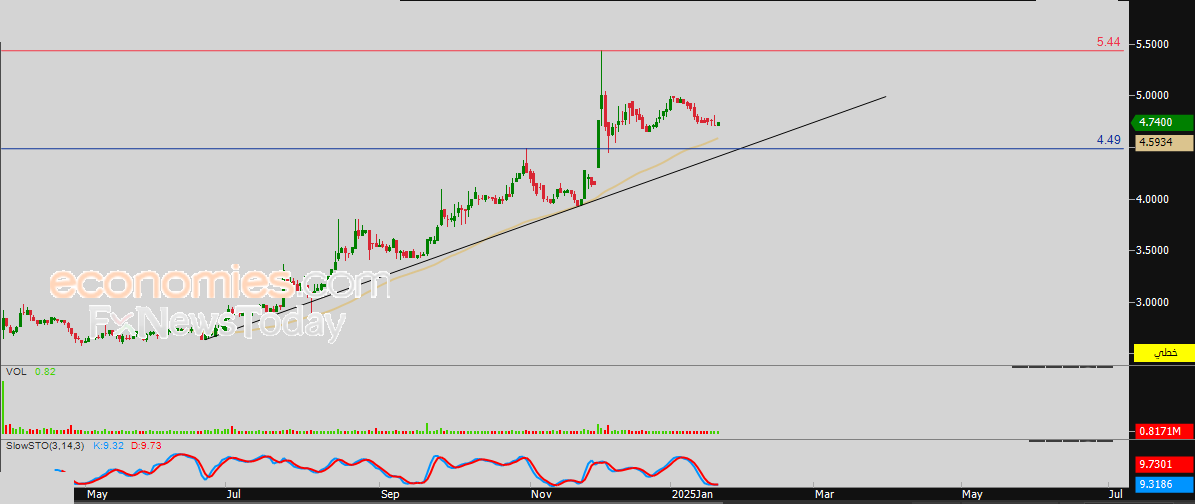Screen dimensions: 1195x504
Task: Click the 3.5000 price axis value
Action: click(x=1154, y=251)
